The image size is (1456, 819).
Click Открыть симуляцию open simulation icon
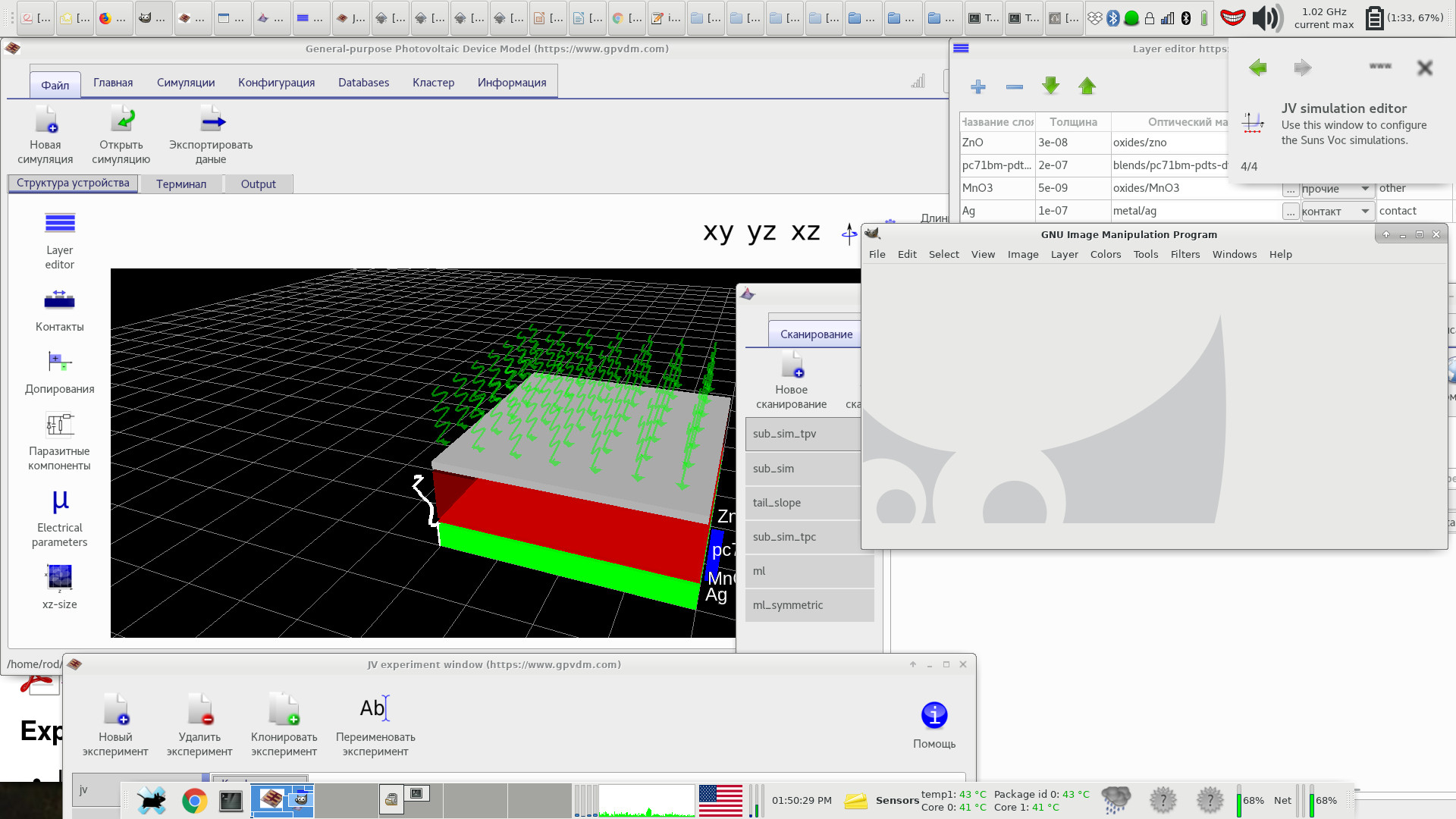pyautogui.click(x=121, y=120)
